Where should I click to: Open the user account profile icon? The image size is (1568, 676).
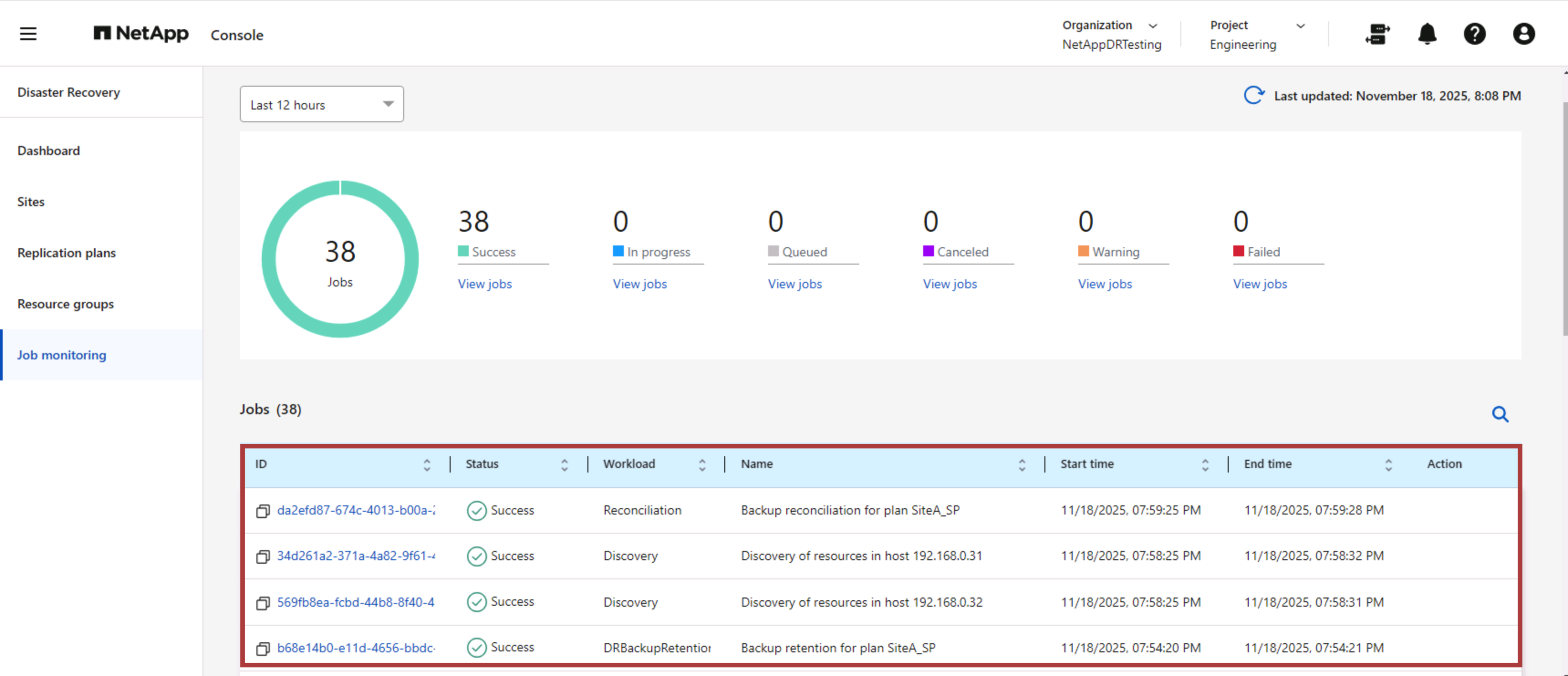[1524, 35]
